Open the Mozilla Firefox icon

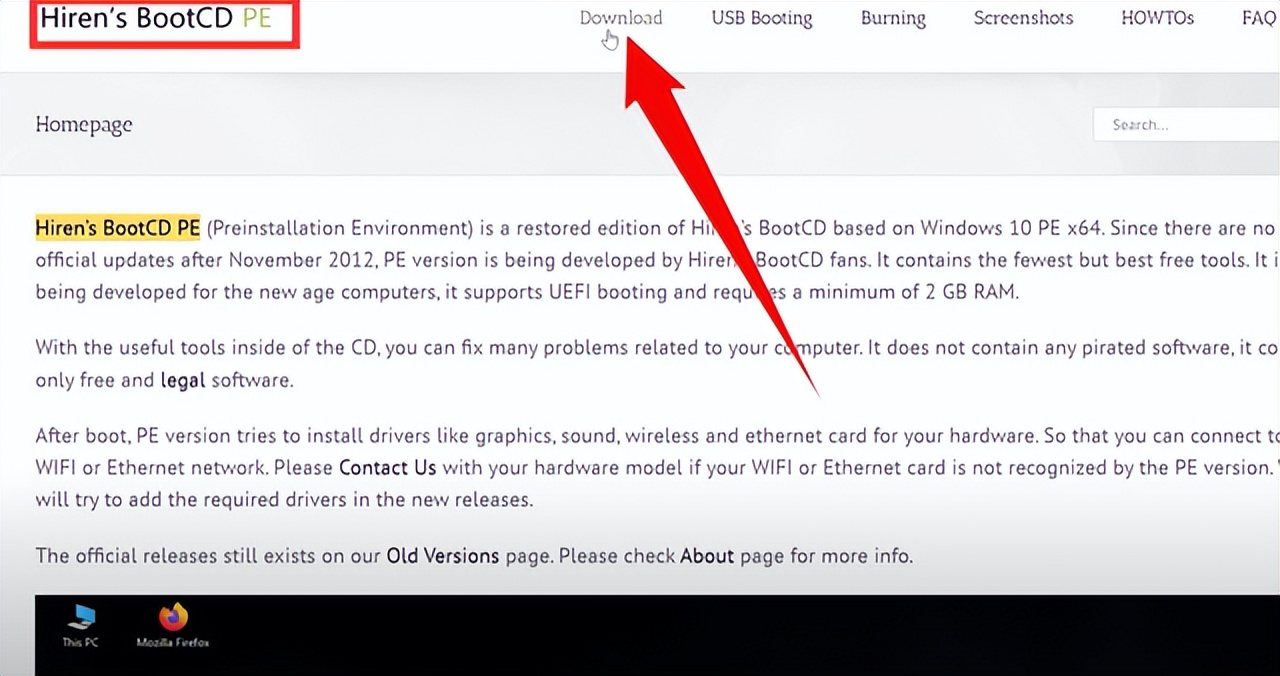click(x=173, y=624)
